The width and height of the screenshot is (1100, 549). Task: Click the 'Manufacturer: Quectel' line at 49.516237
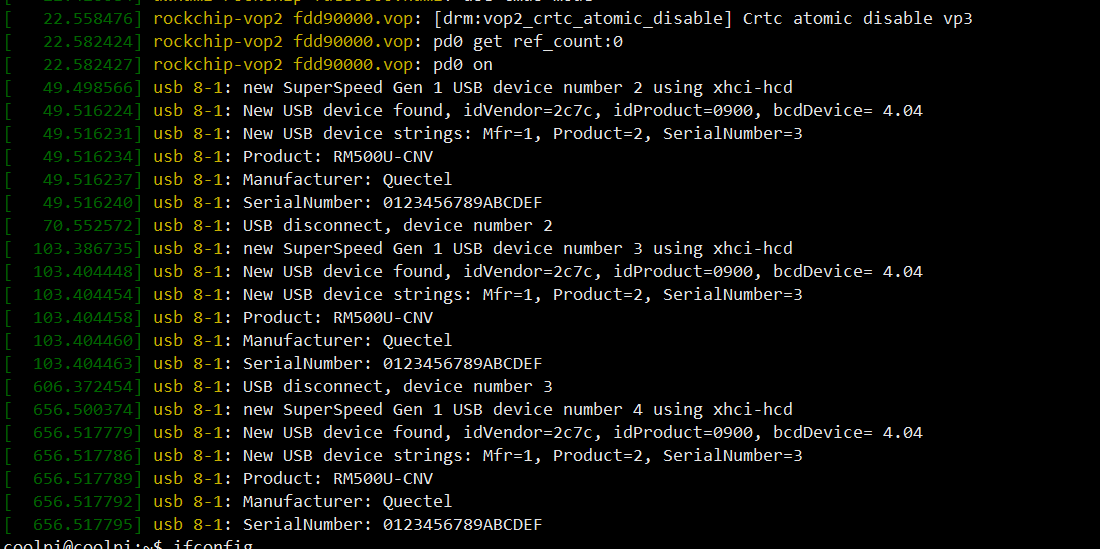(x=228, y=180)
